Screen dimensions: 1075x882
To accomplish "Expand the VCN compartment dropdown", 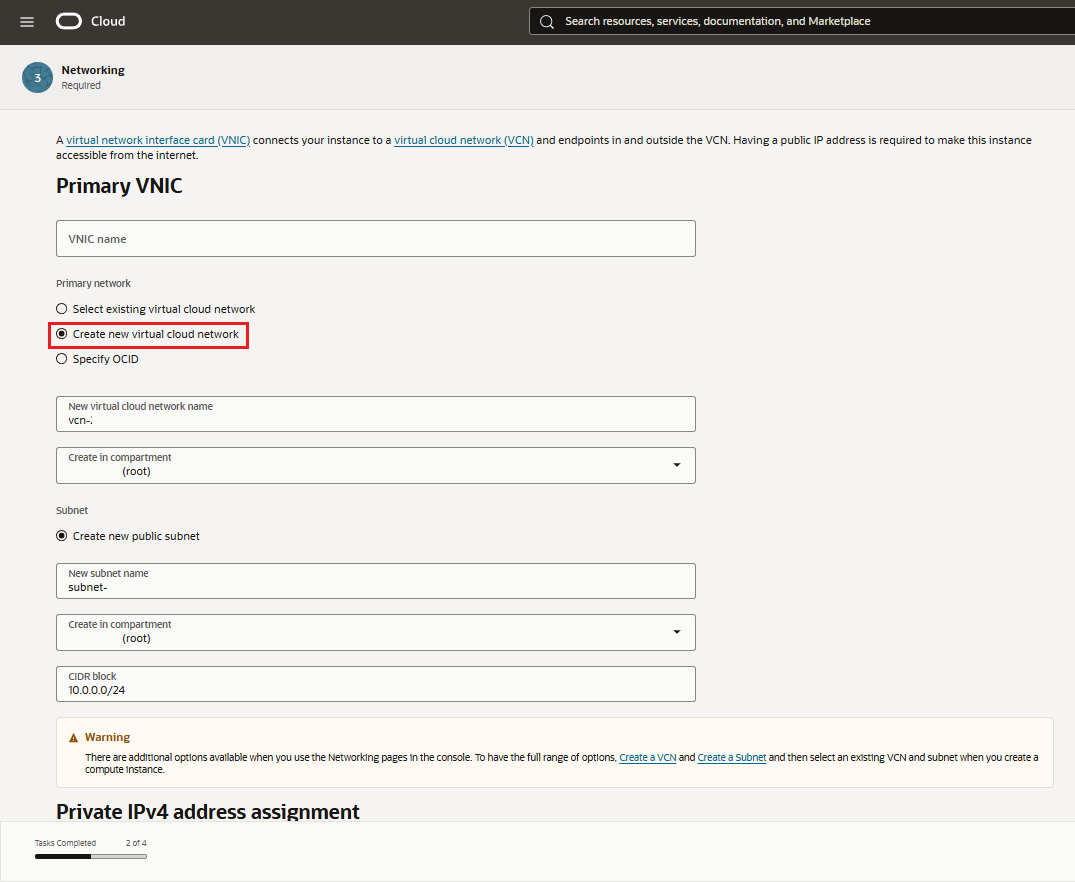I will [676, 465].
